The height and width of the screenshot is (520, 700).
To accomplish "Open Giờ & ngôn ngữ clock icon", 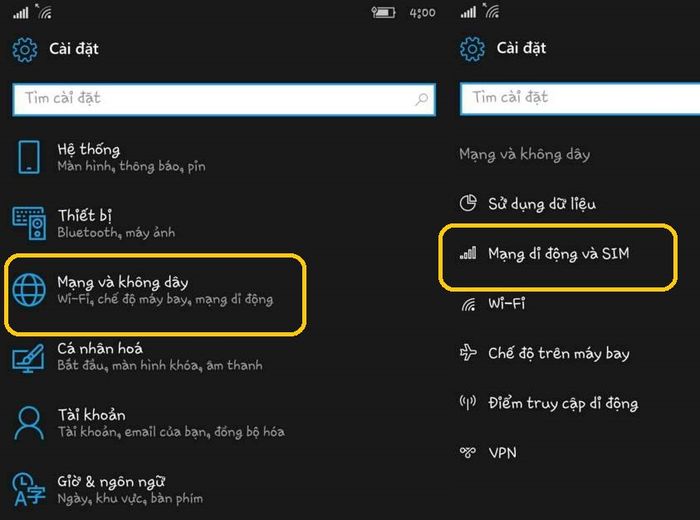I will 29,490.
